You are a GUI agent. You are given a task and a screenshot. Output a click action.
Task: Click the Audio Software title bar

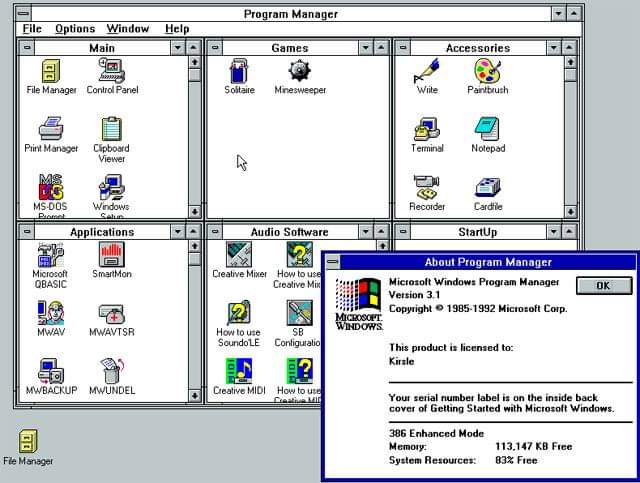290,231
